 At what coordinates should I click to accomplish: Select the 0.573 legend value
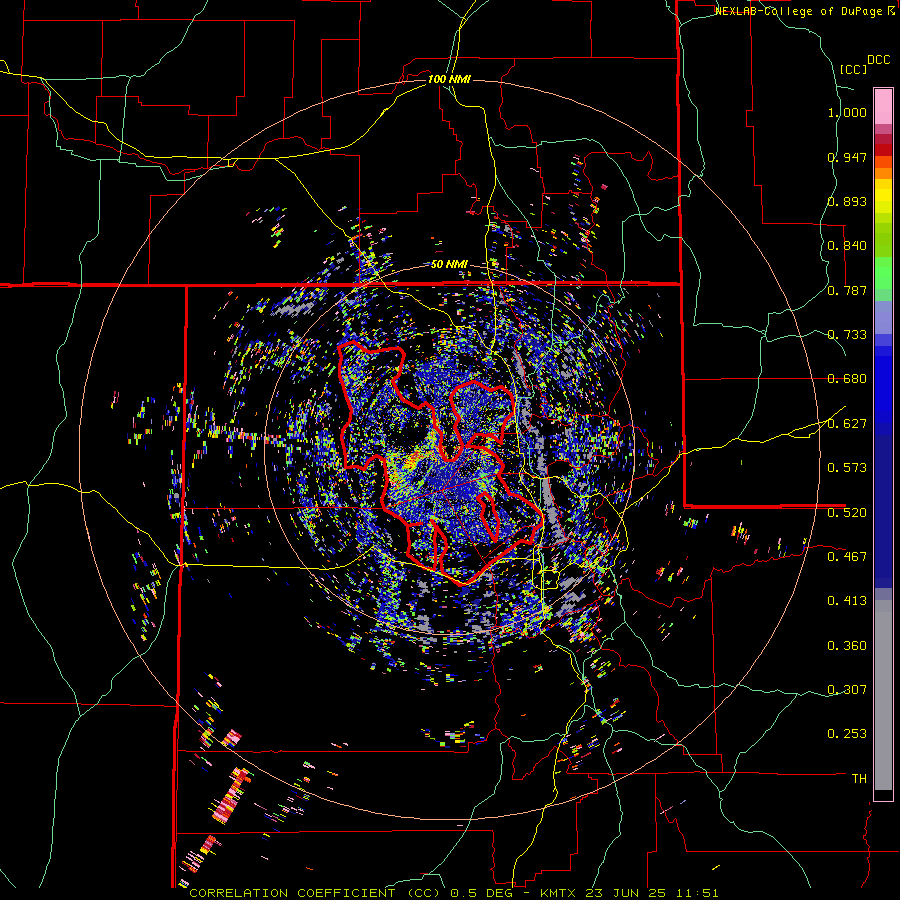[x=847, y=467]
